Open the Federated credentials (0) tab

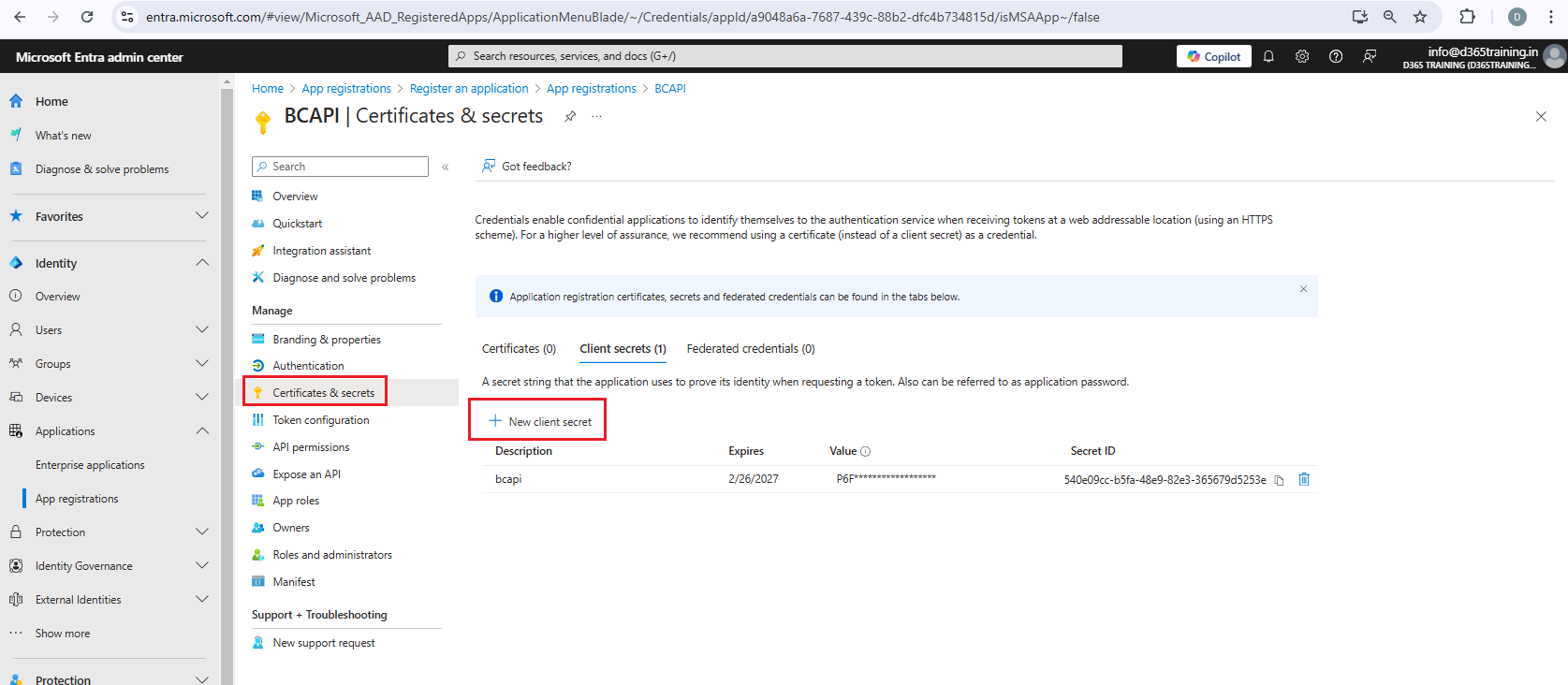[x=751, y=348]
